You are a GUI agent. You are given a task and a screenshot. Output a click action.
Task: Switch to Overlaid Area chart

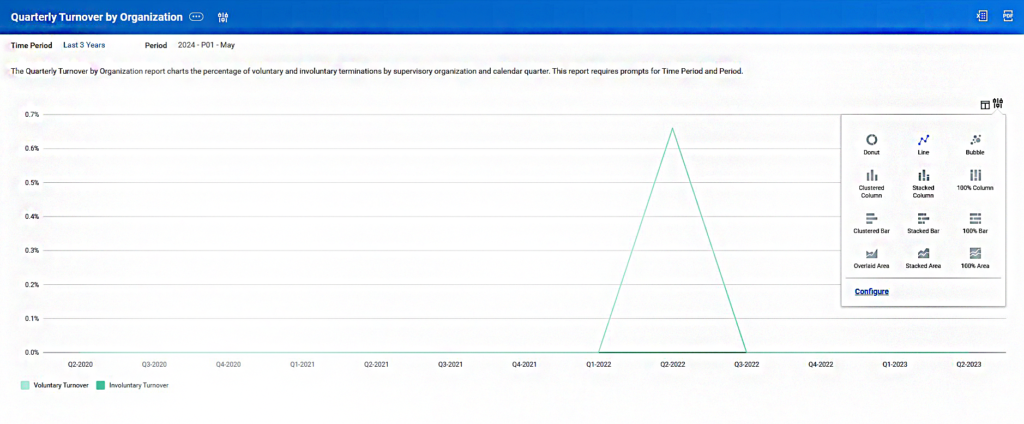pyautogui.click(x=871, y=258)
